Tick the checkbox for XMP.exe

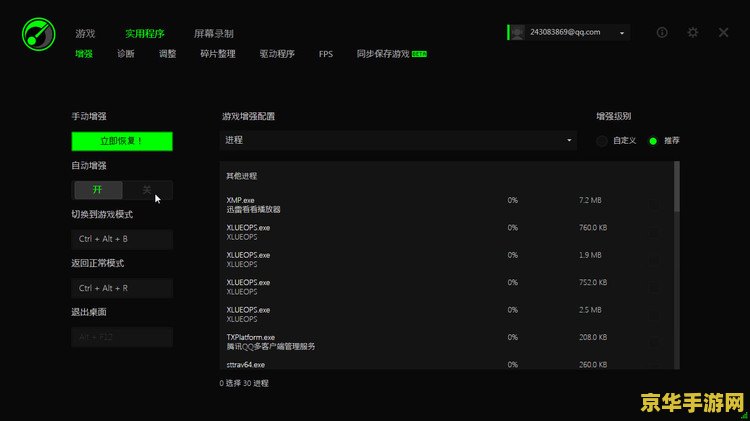tap(654, 205)
